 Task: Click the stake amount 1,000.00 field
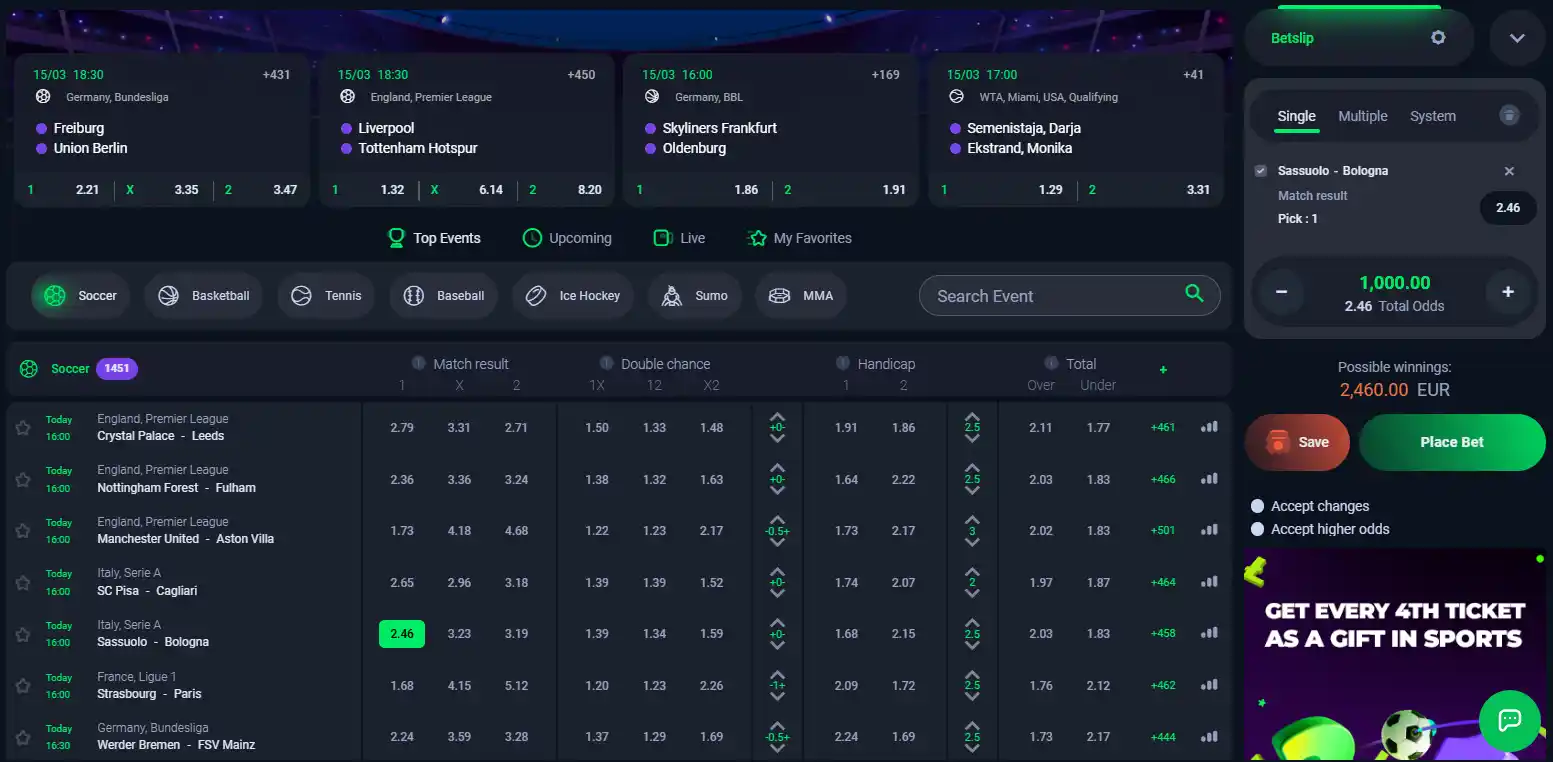tap(1395, 283)
